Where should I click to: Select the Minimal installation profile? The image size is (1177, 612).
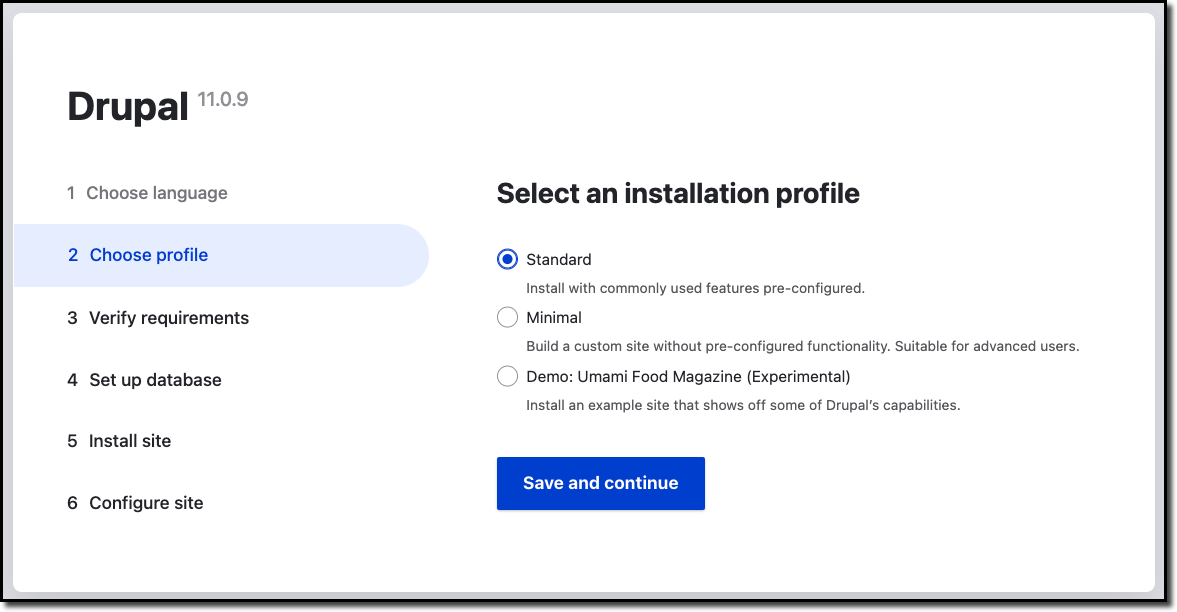[x=507, y=317]
